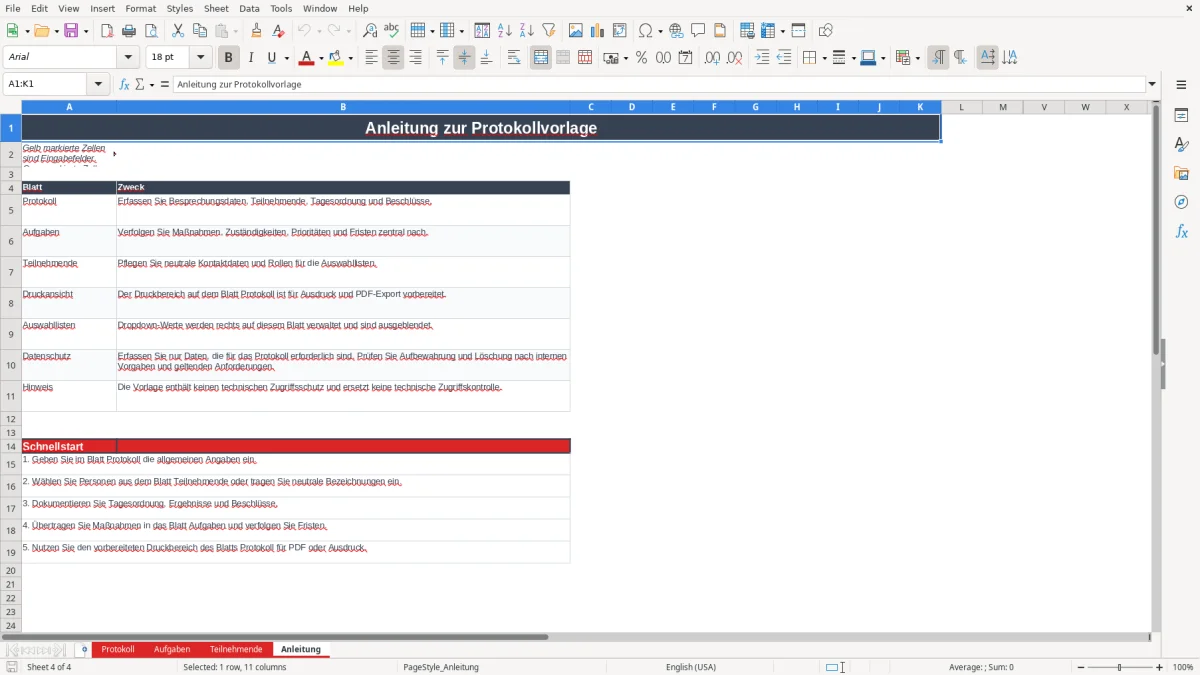
Task: Switch to the Aufgaben sheet tab
Action: [172, 650]
